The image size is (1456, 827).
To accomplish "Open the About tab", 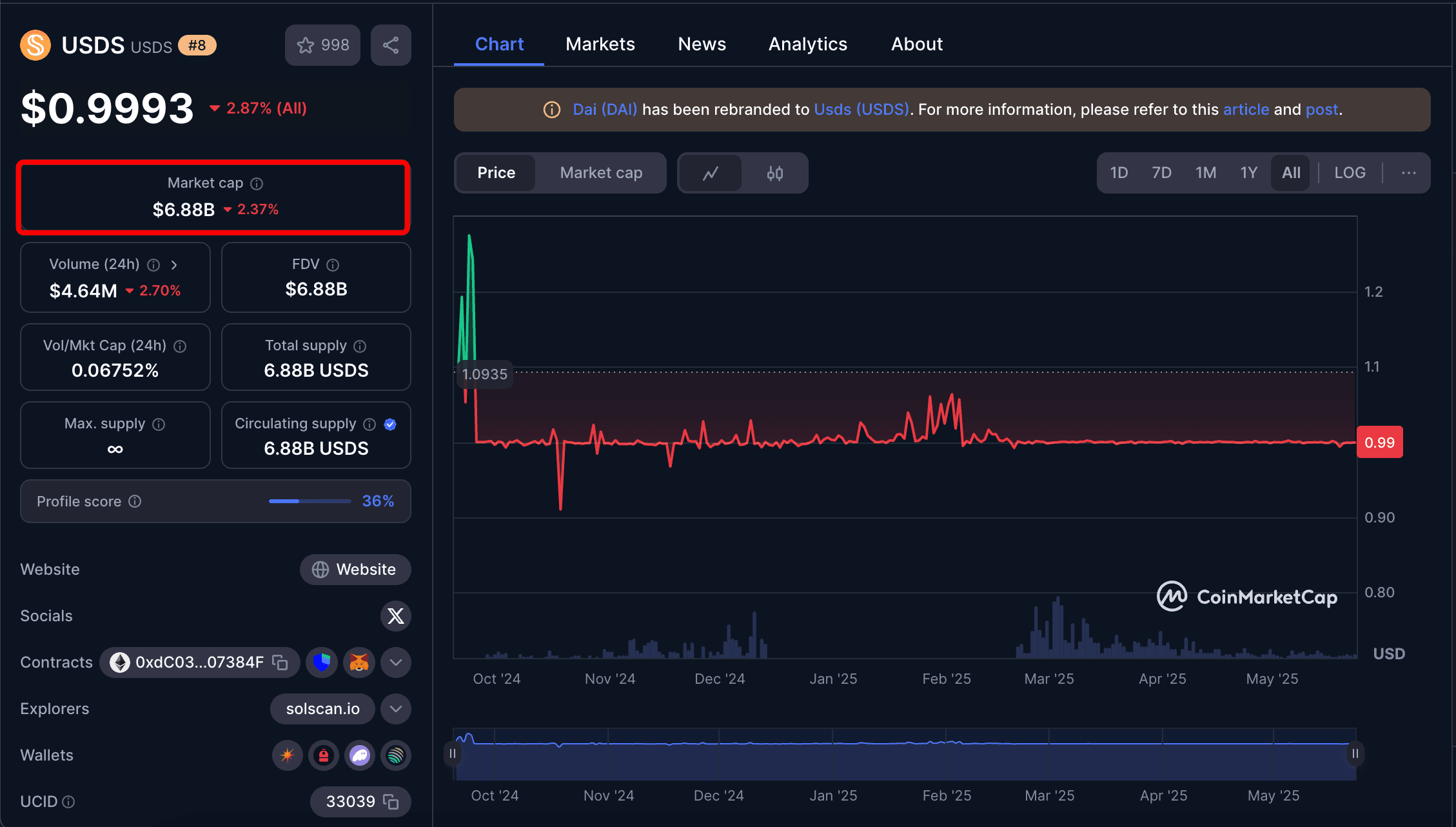I will [917, 44].
